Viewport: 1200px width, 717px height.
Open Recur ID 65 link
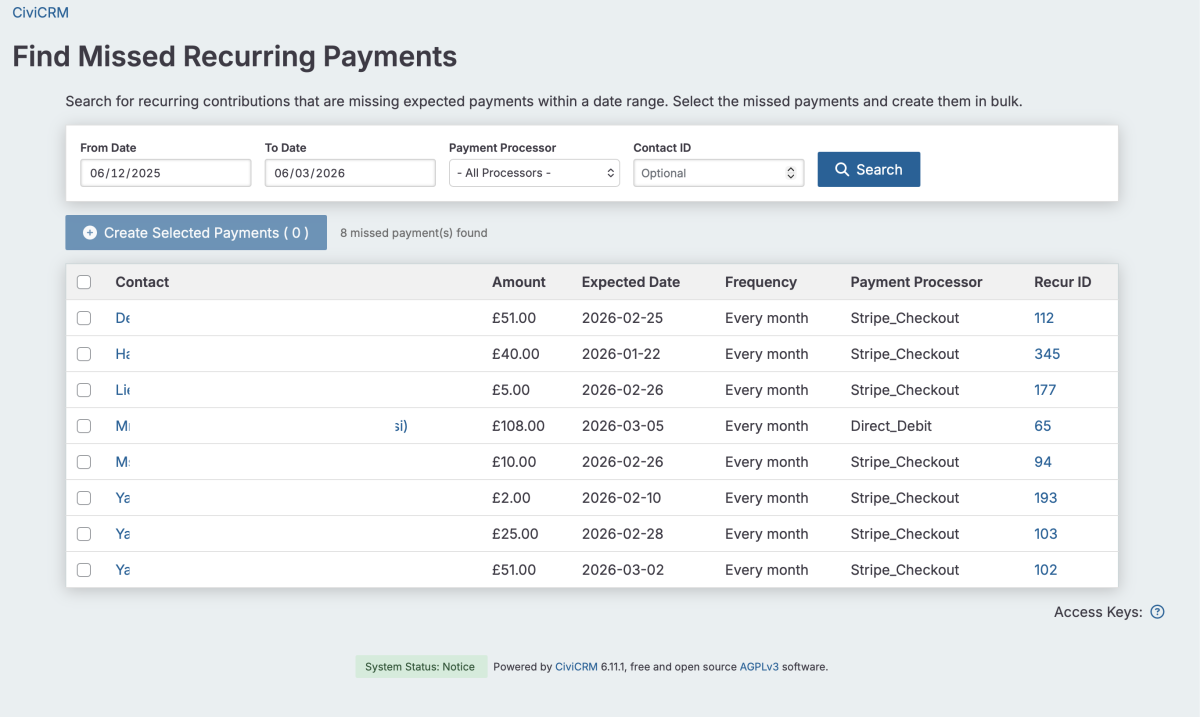click(x=1042, y=426)
